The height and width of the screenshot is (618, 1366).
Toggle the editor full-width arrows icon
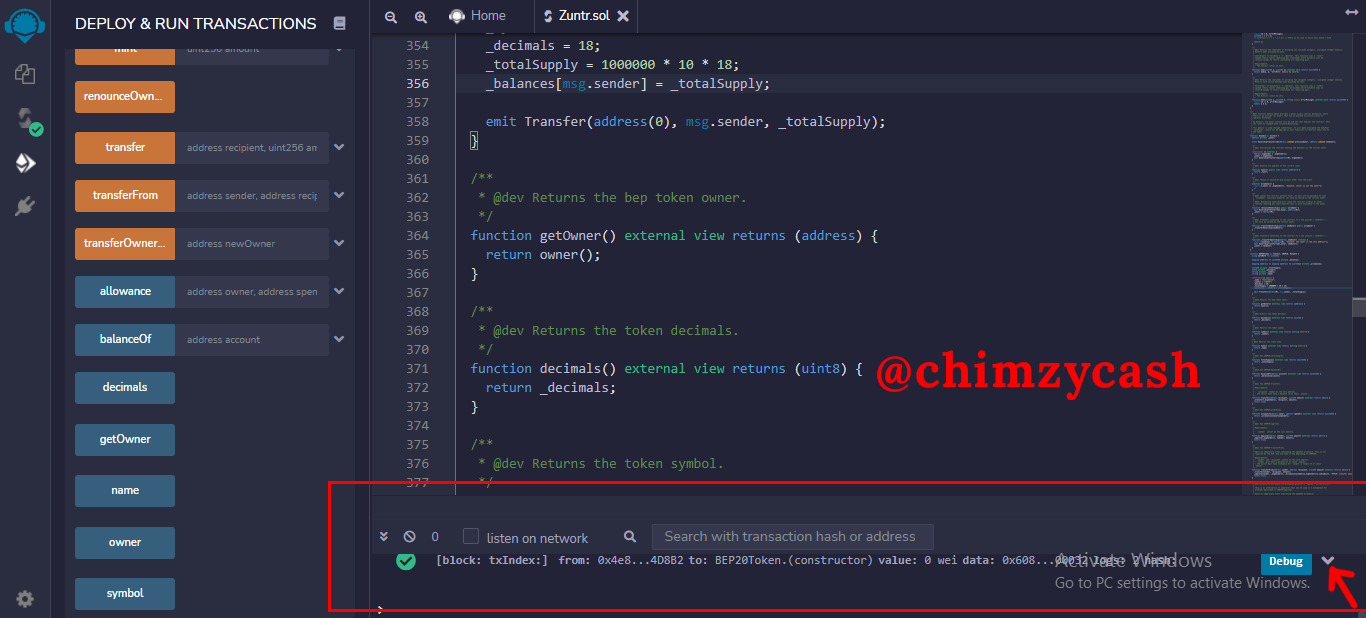coord(1352,11)
